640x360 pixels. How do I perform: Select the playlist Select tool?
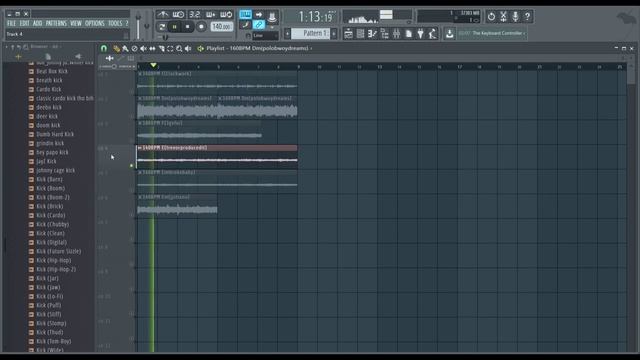coord(170,49)
